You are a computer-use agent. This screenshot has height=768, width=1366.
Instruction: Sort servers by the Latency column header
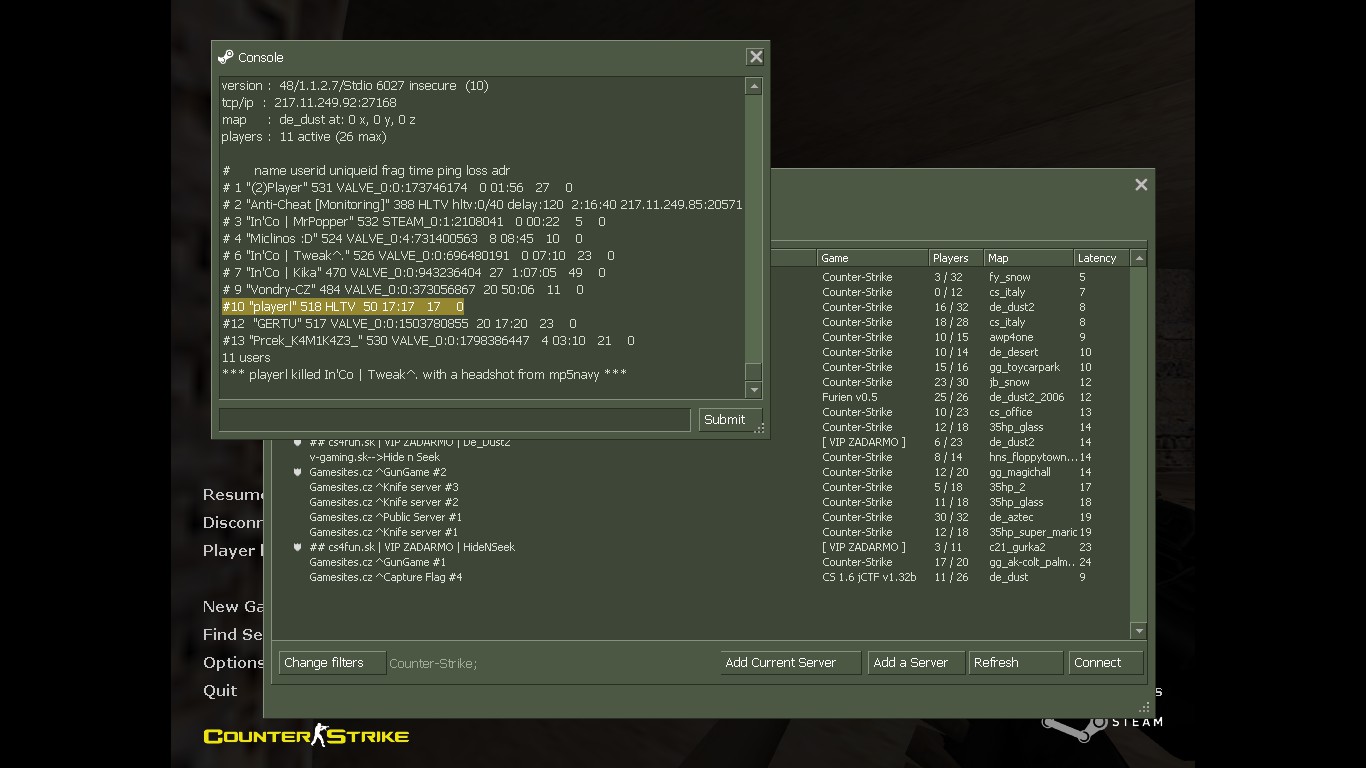click(1101, 258)
